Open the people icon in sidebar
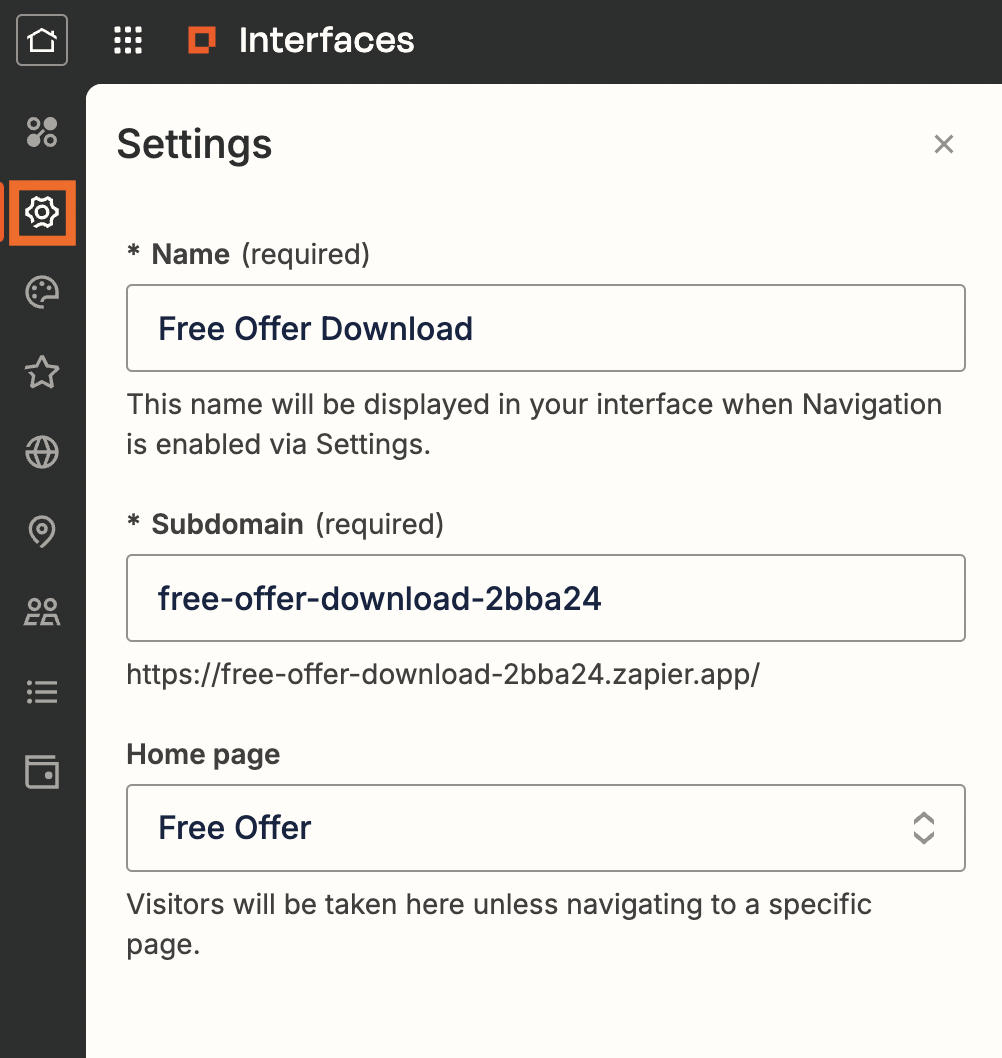1002x1058 pixels. point(42,612)
